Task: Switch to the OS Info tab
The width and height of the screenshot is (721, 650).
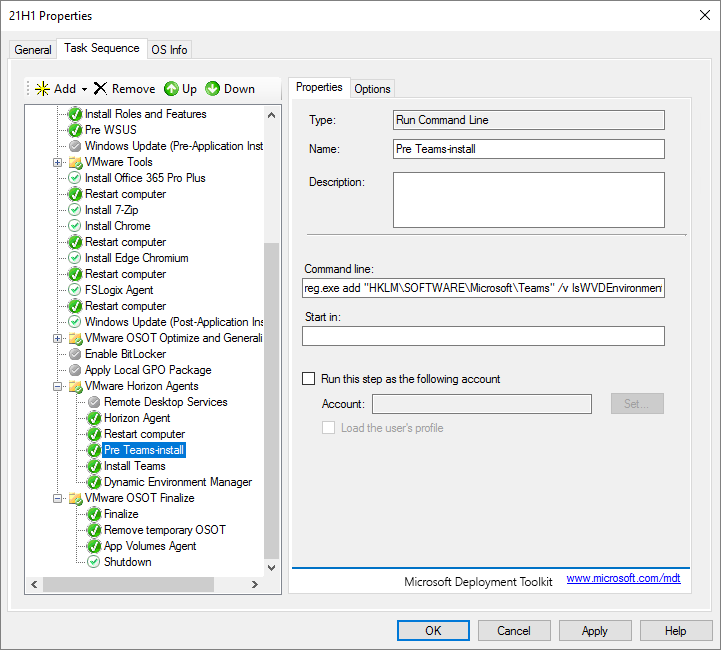Action: pyautogui.click(x=169, y=50)
